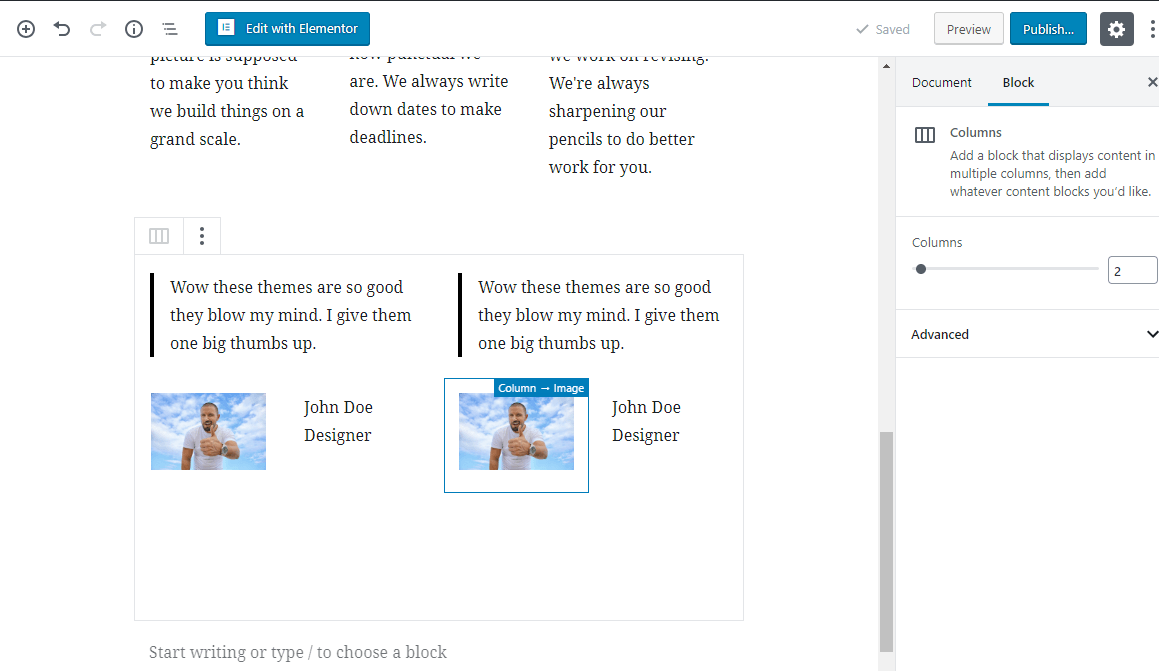Click the Columns icon in the block toolbar
The height and width of the screenshot is (671, 1159).
pos(158,235)
